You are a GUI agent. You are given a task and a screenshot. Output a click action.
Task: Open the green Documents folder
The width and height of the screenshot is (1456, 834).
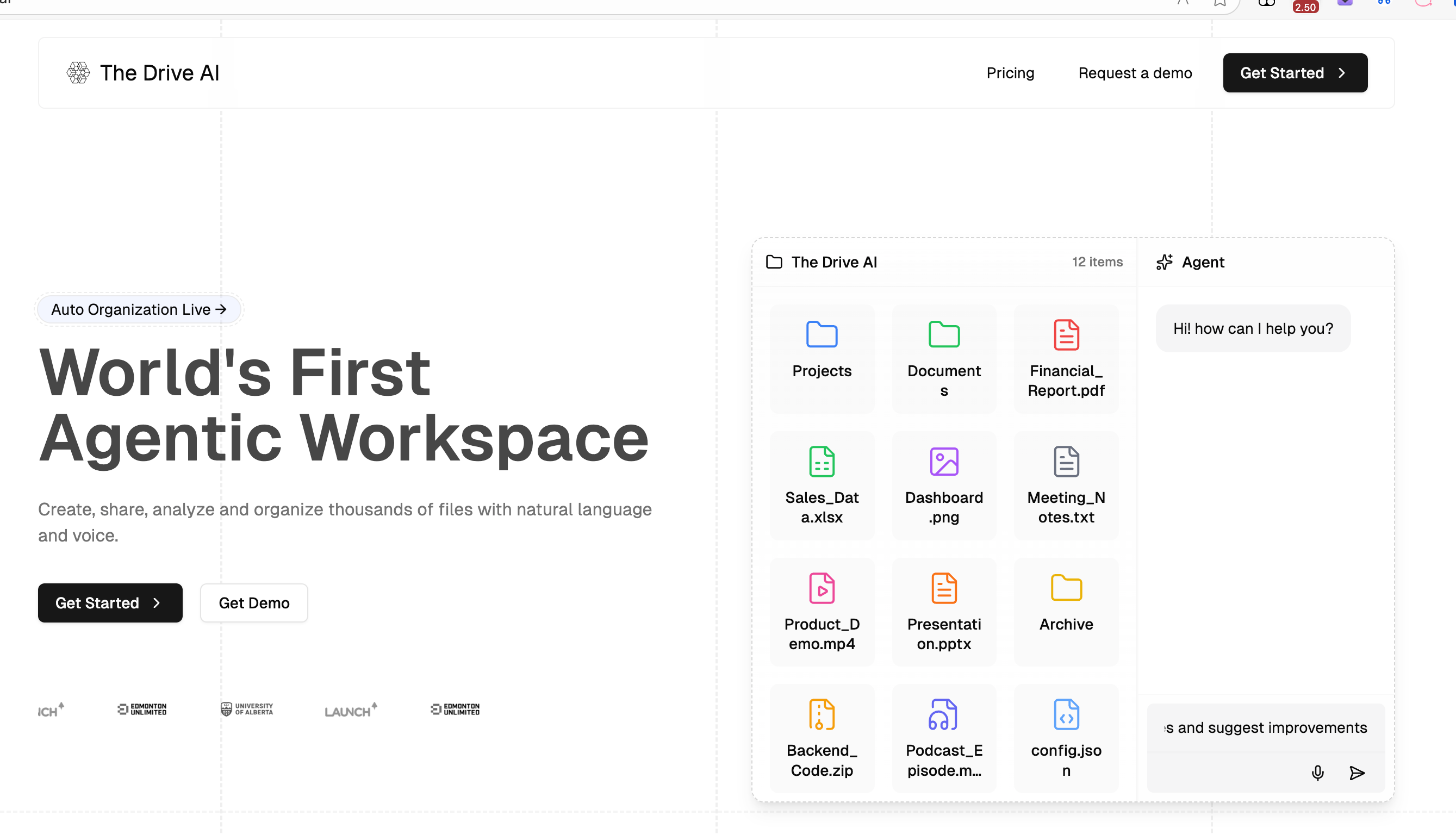943,334
